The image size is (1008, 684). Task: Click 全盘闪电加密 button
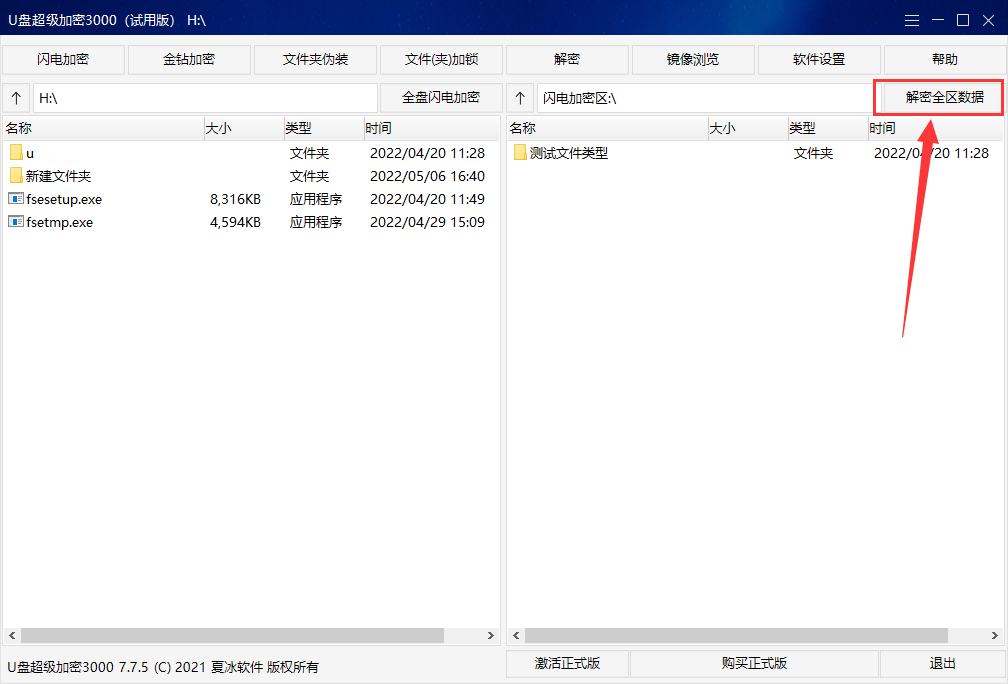coord(441,98)
